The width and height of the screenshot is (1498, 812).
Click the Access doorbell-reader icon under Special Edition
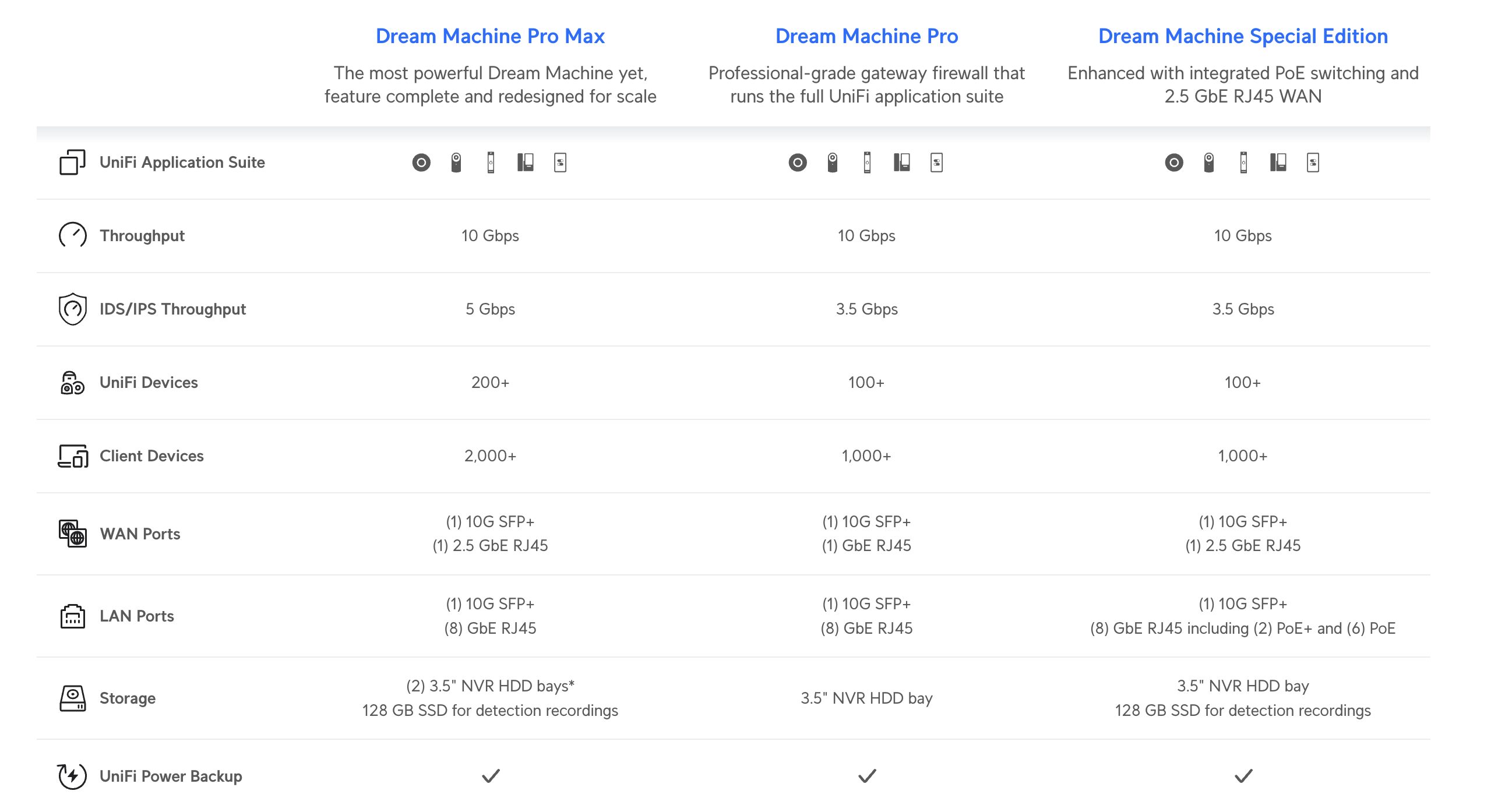[1243, 163]
